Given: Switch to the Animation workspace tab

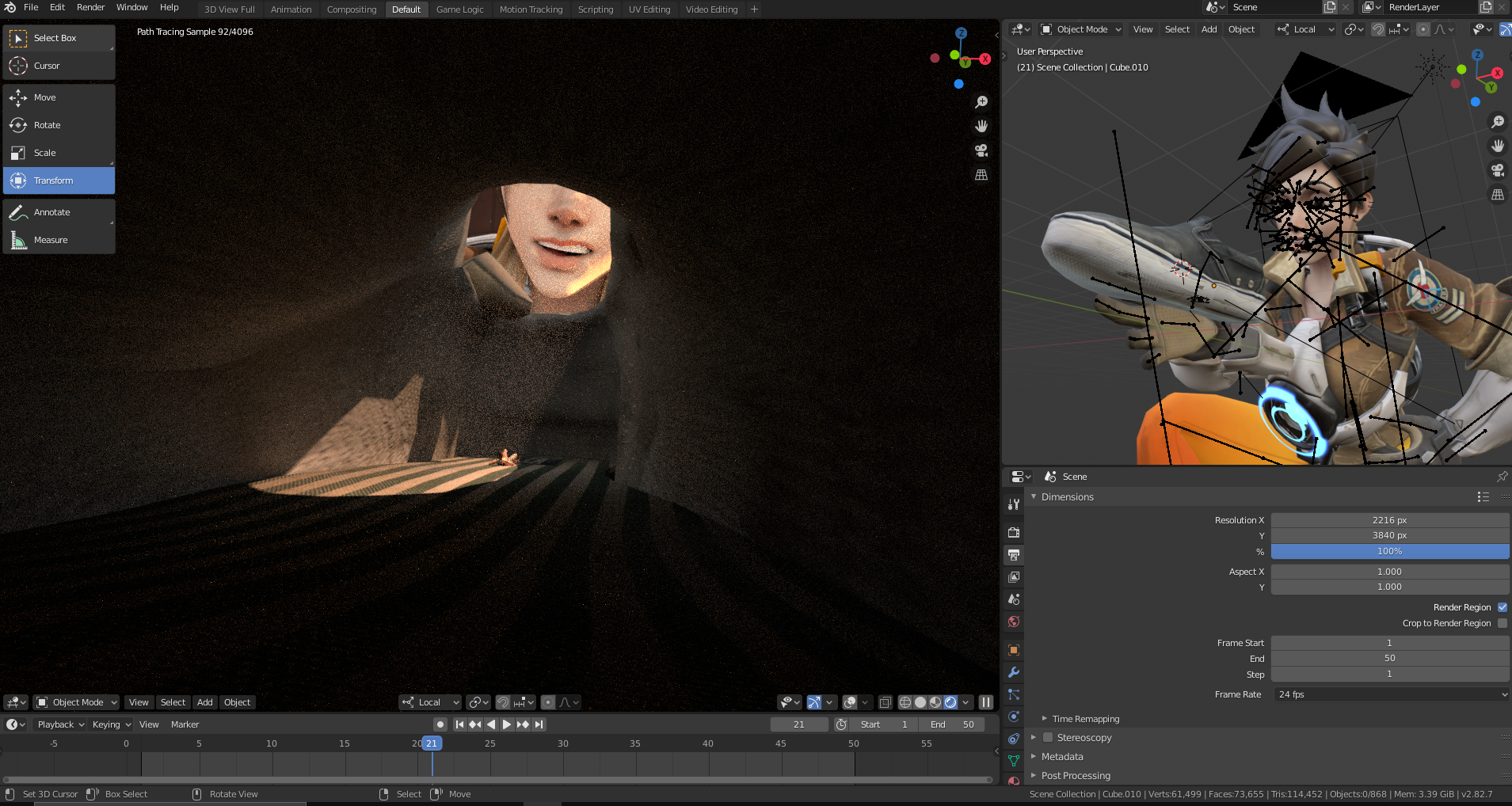Looking at the screenshot, I should click(x=291, y=10).
